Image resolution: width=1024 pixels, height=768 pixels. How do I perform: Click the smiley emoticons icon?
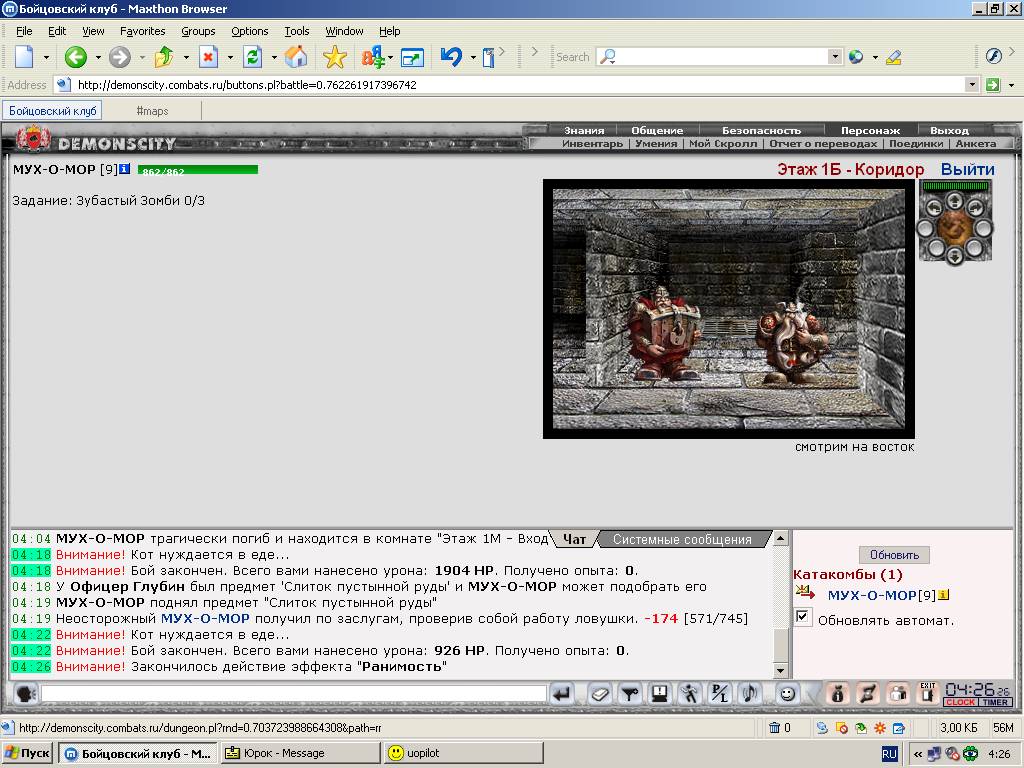pyautogui.click(x=788, y=694)
